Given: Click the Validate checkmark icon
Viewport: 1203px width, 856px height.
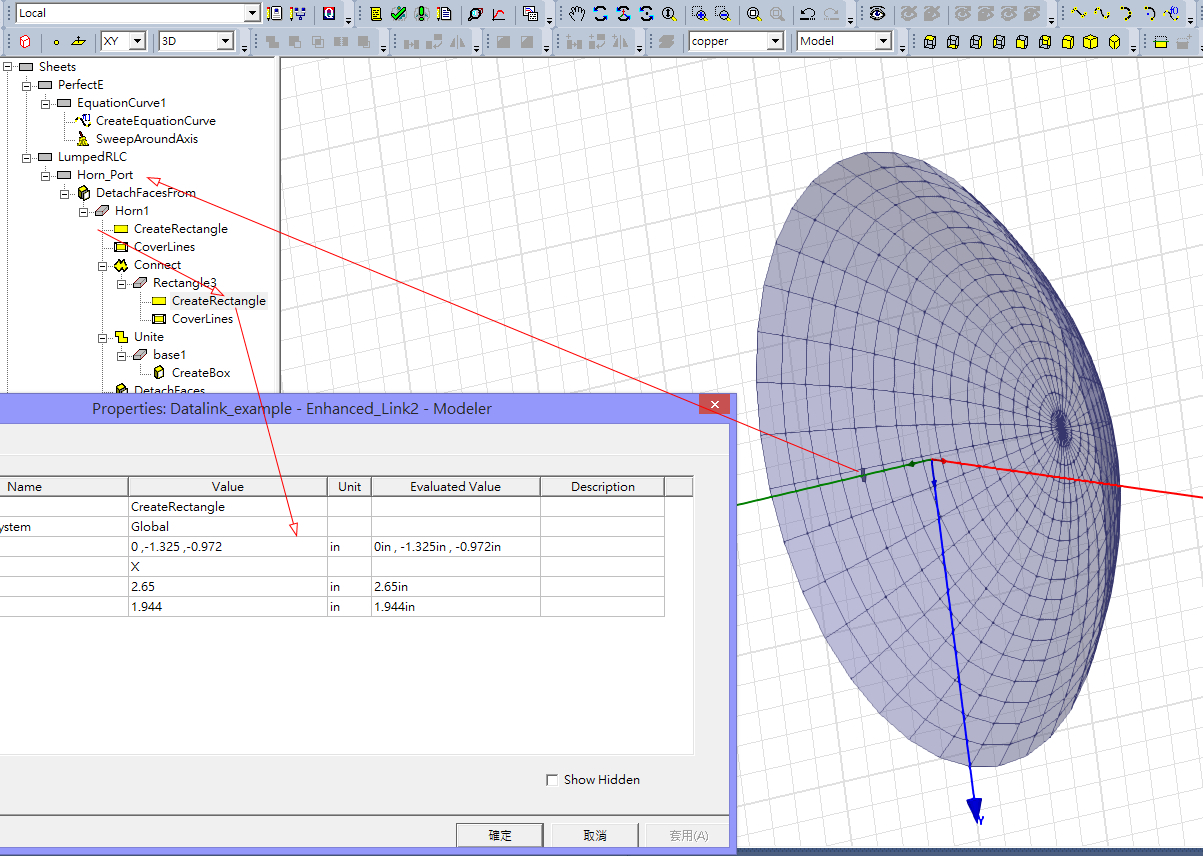Looking at the screenshot, I should point(398,14).
